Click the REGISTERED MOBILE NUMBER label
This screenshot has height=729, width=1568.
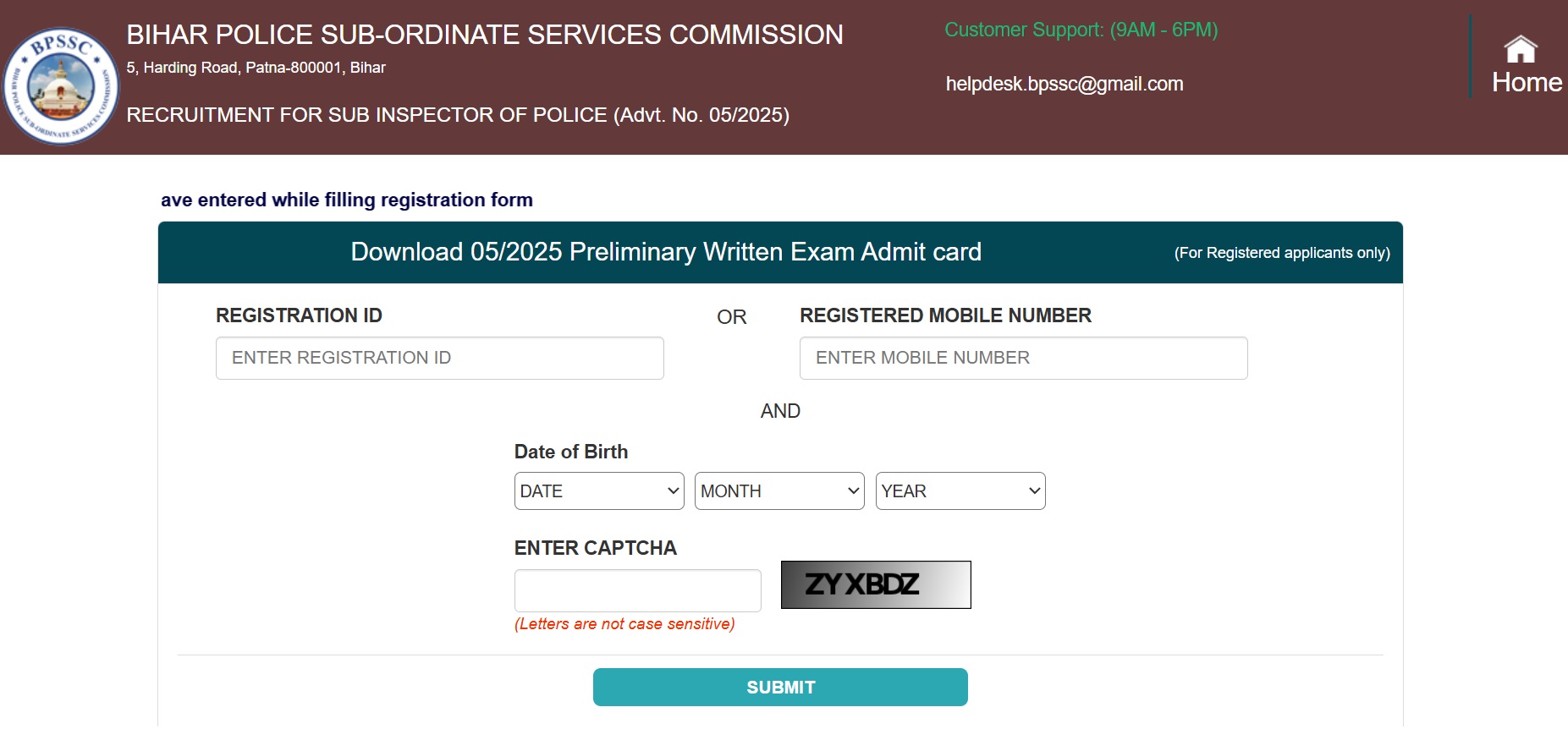tap(944, 315)
